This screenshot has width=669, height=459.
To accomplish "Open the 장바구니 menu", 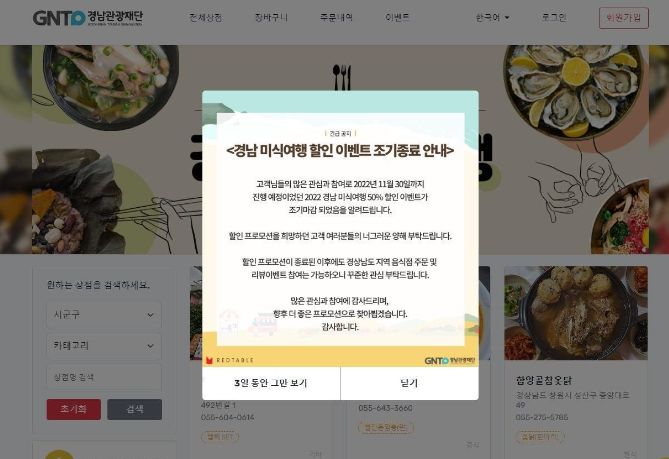I will [x=271, y=17].
